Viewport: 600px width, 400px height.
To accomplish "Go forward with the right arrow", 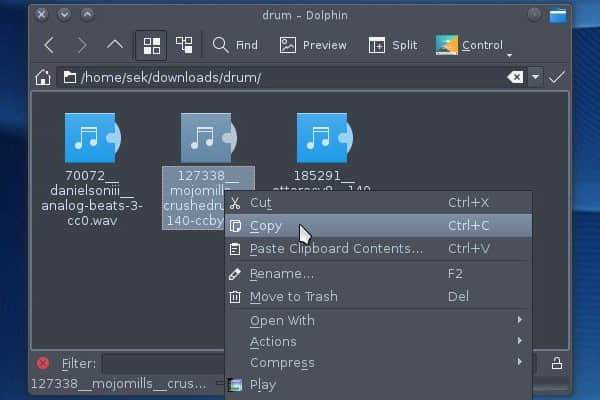I will pos(82,45).
